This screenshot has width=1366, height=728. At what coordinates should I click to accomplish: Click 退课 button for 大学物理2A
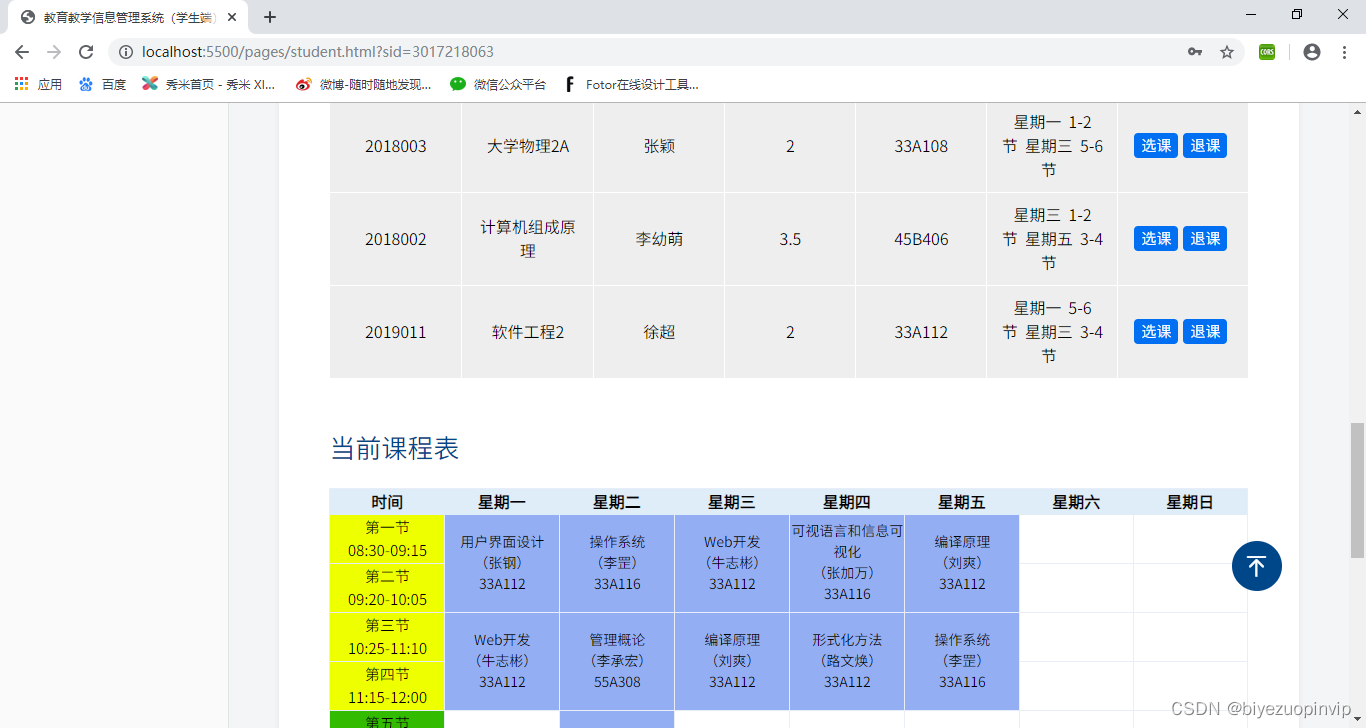click(1205, 145)
